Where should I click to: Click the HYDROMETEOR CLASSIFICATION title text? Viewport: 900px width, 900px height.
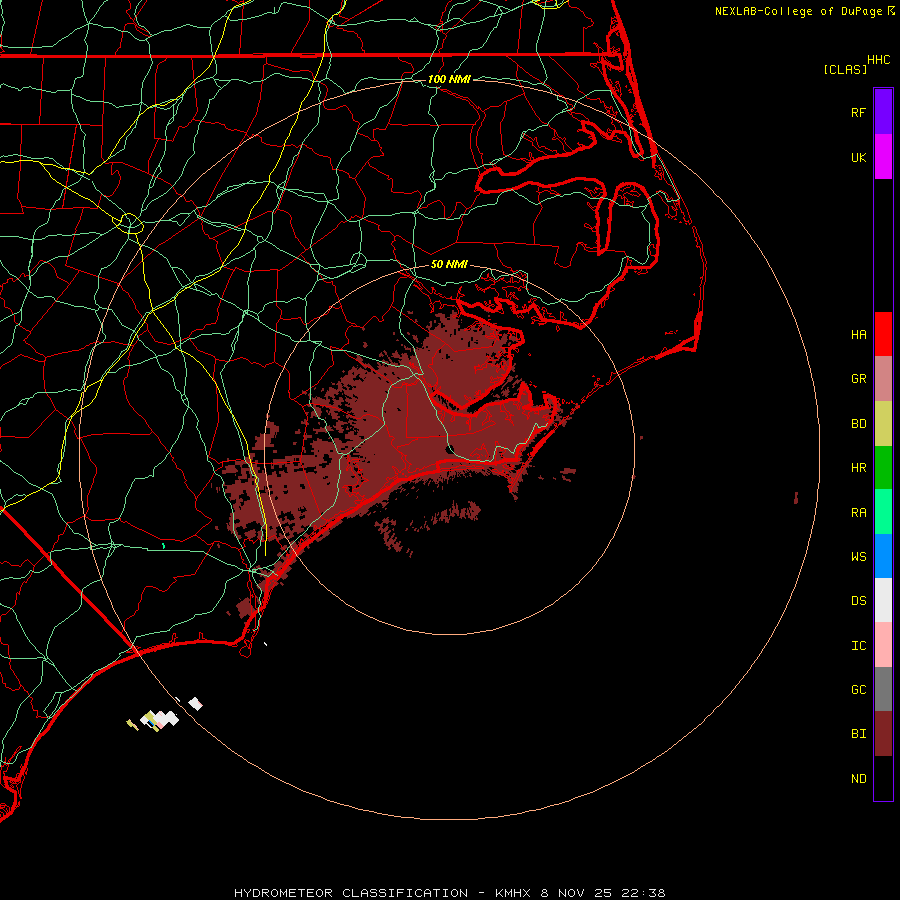[x=351, y=893]
